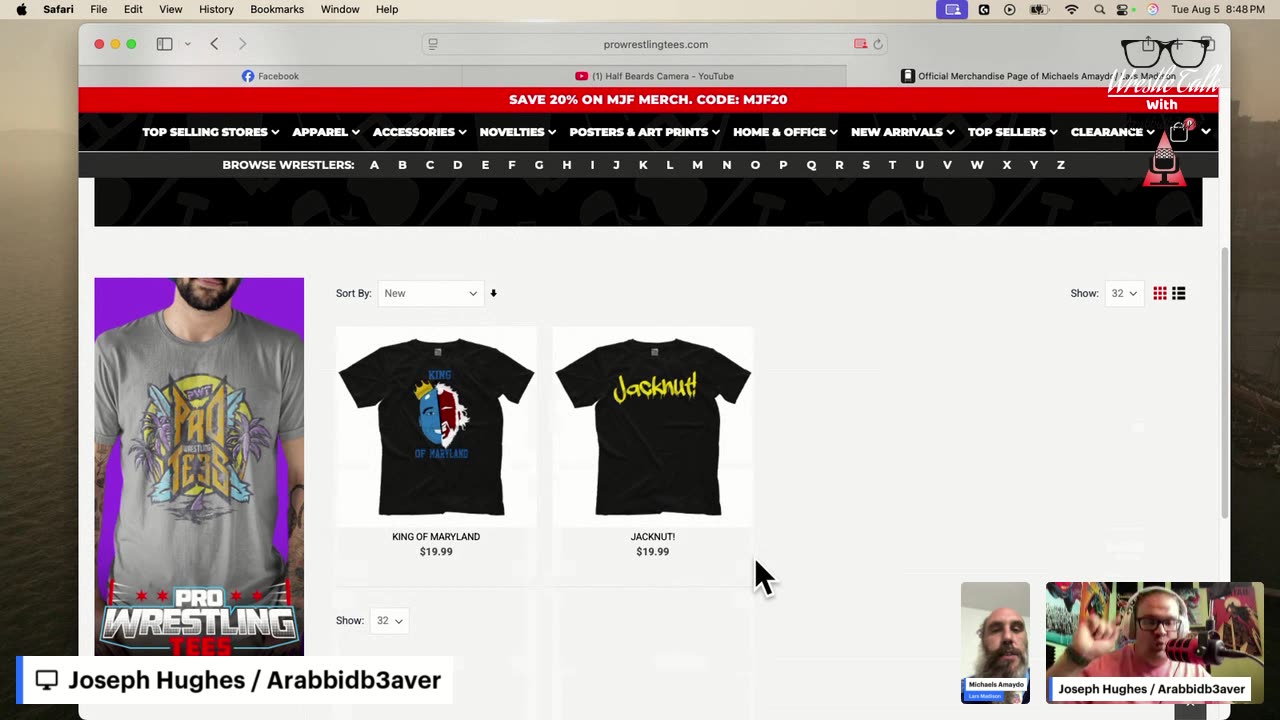Check the battery status icon
The image size is (1280, 720).
1040,9
